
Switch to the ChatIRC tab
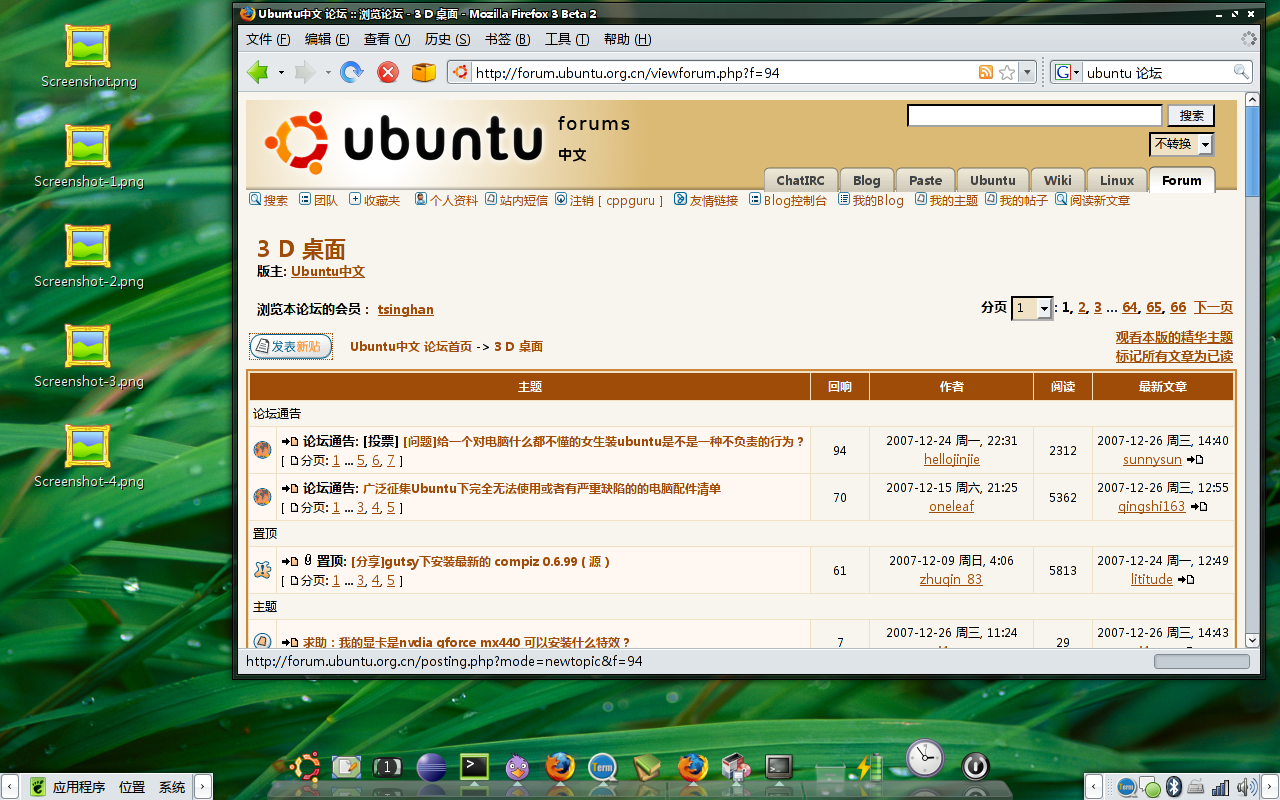(800, 180)
